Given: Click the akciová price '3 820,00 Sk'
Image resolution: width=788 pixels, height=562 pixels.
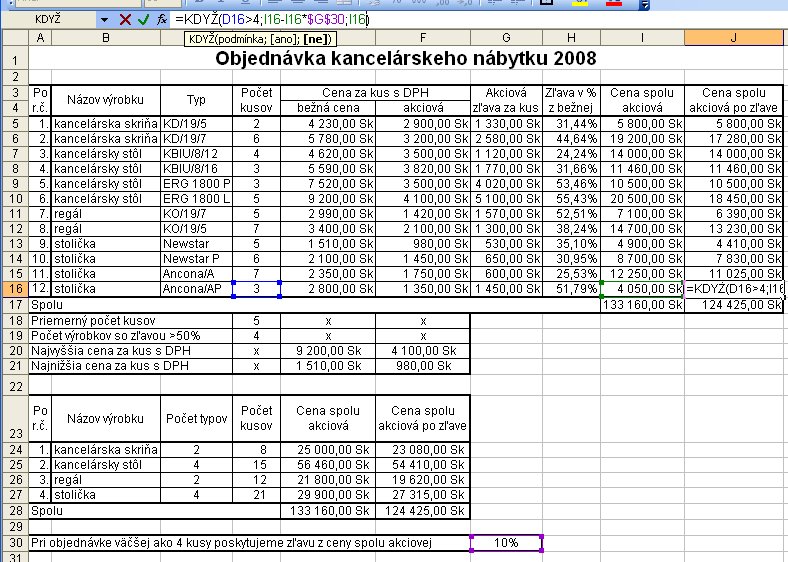Looking at the screenshot, I should (423, 169).
